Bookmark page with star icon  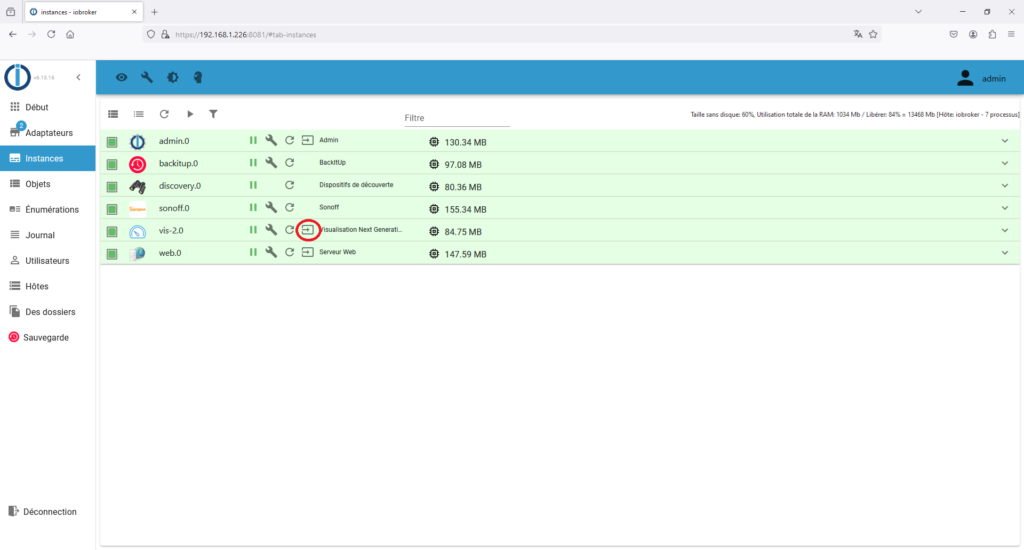point(873,35)
